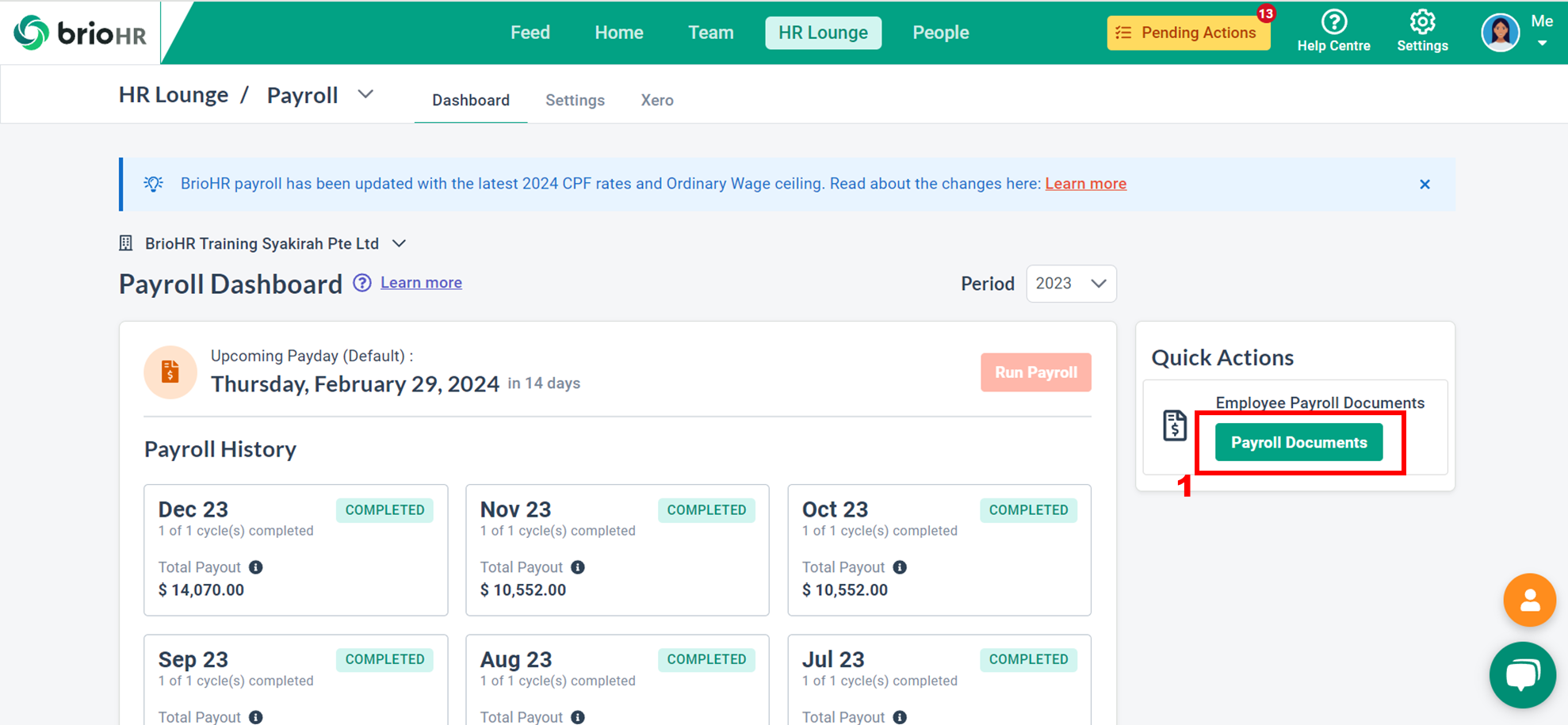Click Total Payout info icon on Dec 23
1568x725 pixels.
pos(256,567)
